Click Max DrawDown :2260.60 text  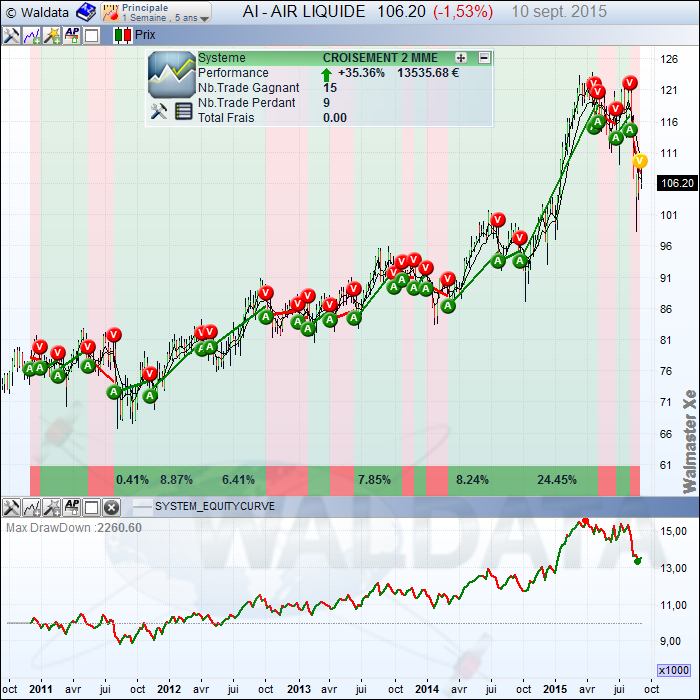pos(74,528)
